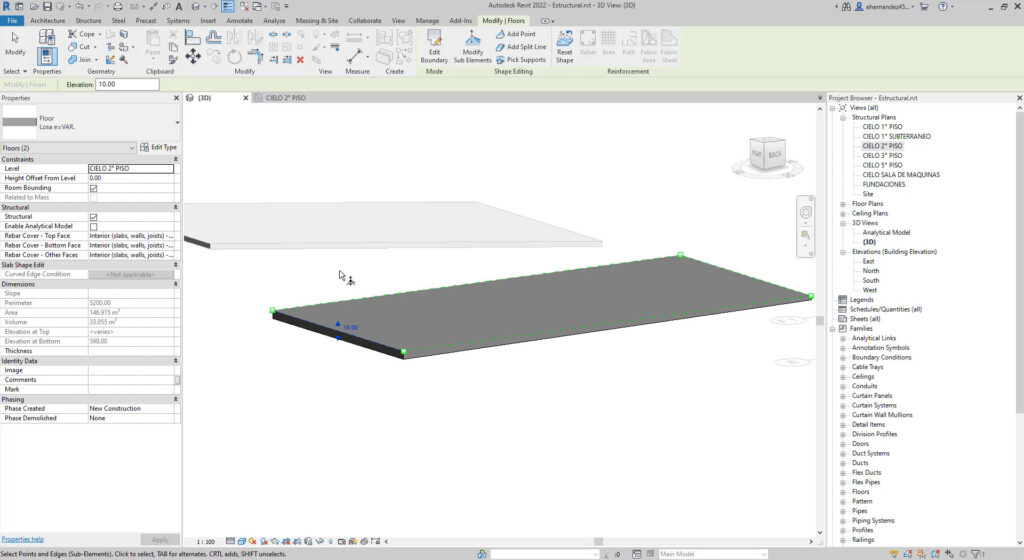Click the Reset Shape icon
The image size is (1024, 560).
coord(564,46)
